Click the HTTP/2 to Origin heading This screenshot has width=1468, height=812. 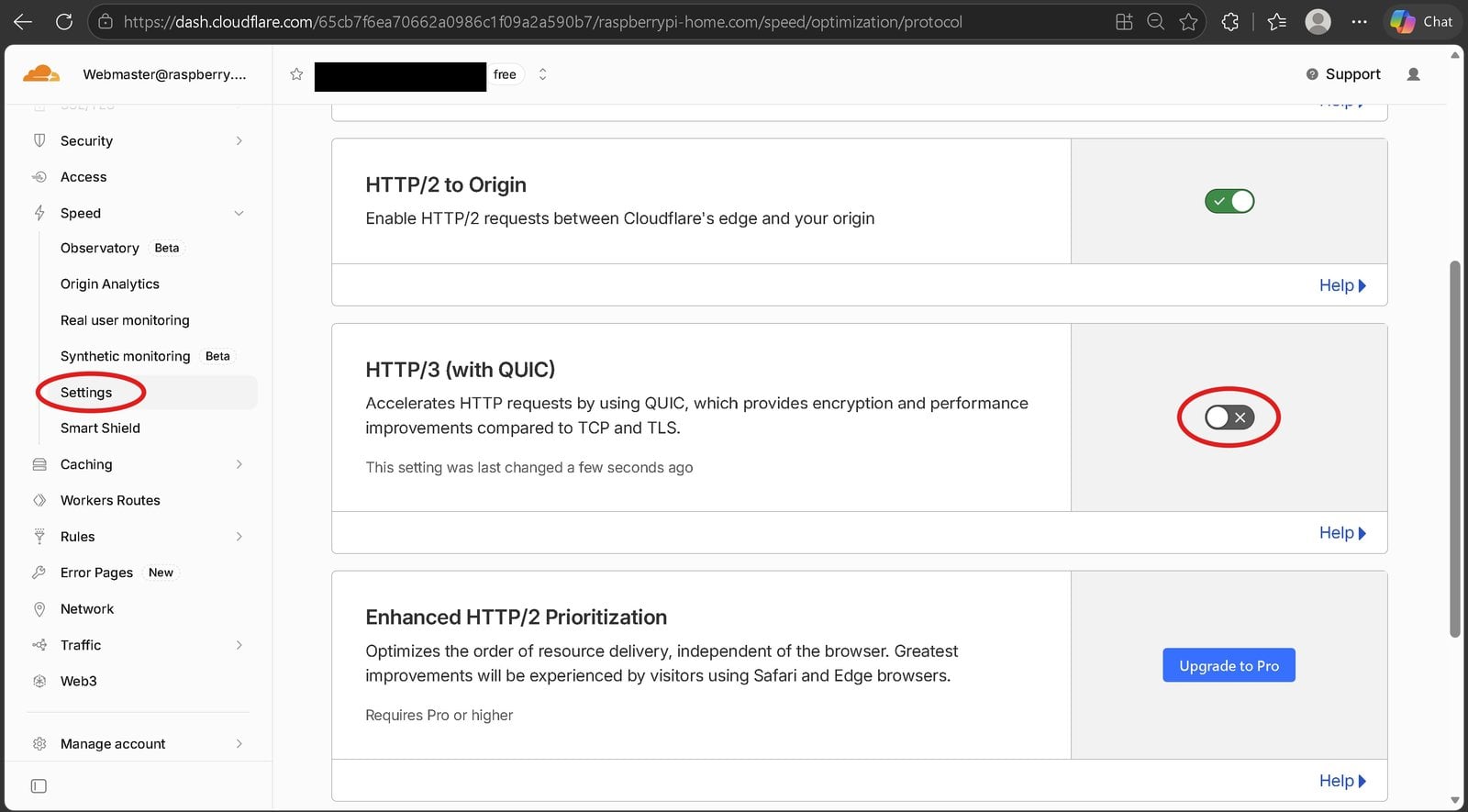[446, 184]
